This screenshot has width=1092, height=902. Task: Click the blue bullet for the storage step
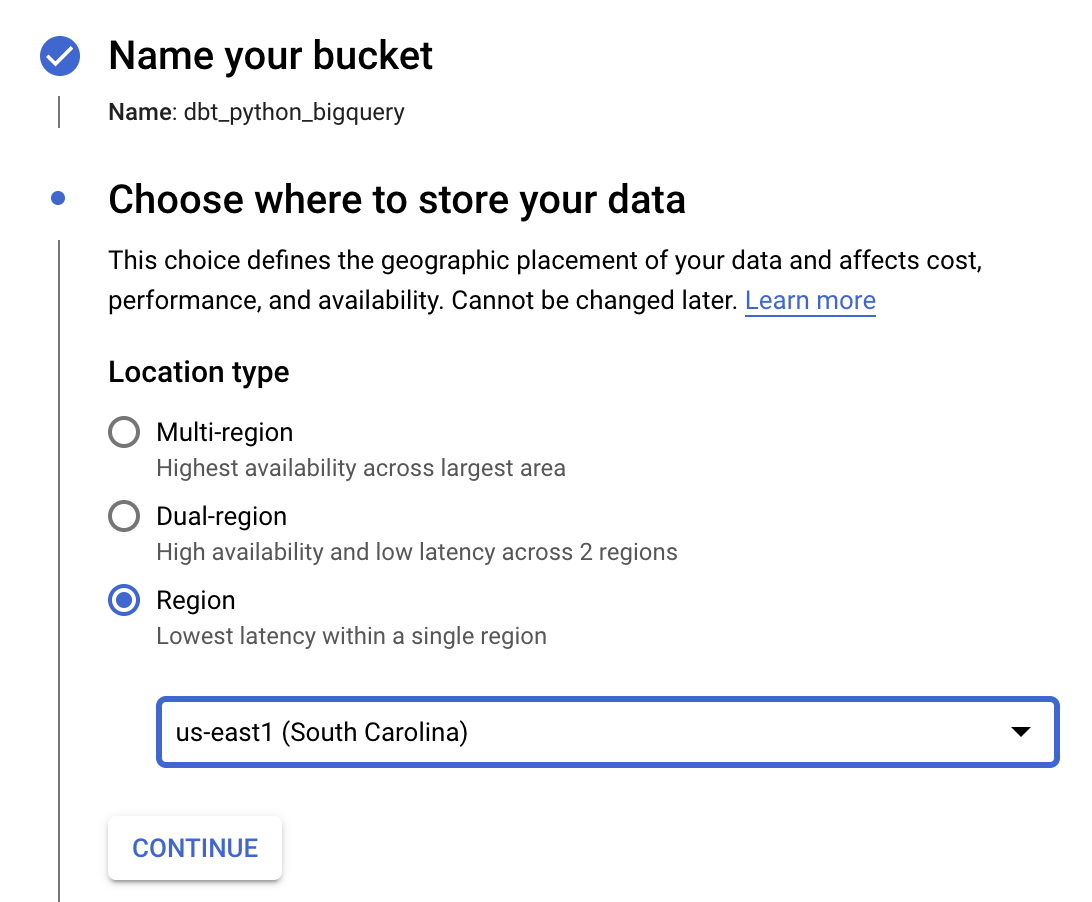pyautogui.click(x=58, y=199)
